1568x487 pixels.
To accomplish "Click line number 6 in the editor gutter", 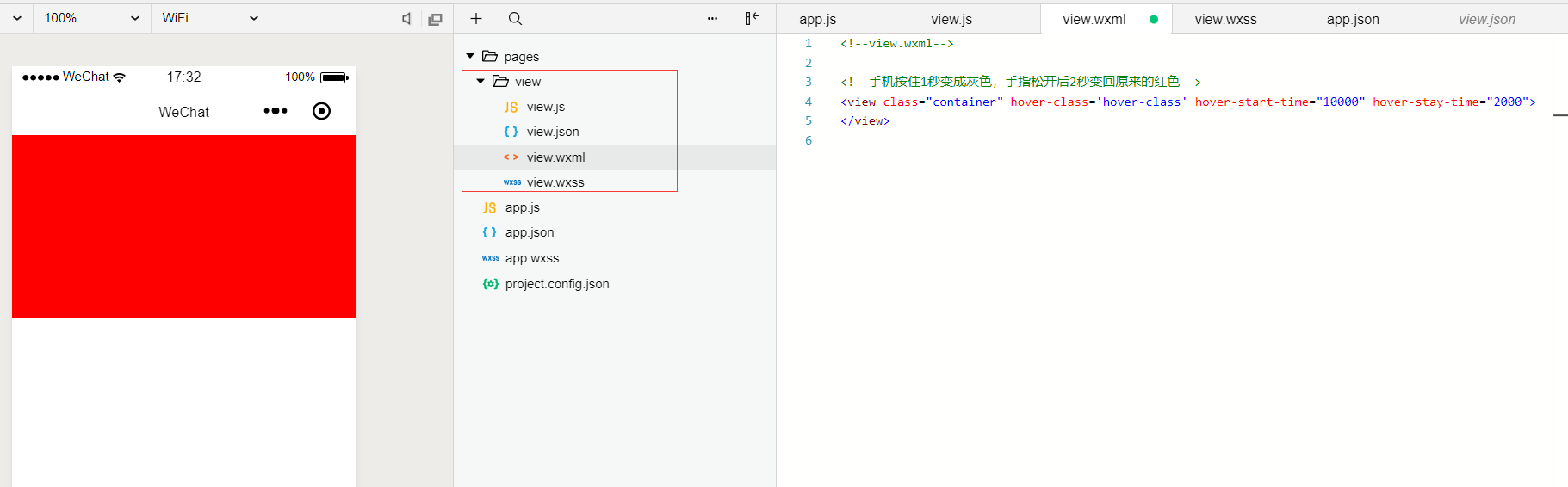I will click(x=809, y=140).
